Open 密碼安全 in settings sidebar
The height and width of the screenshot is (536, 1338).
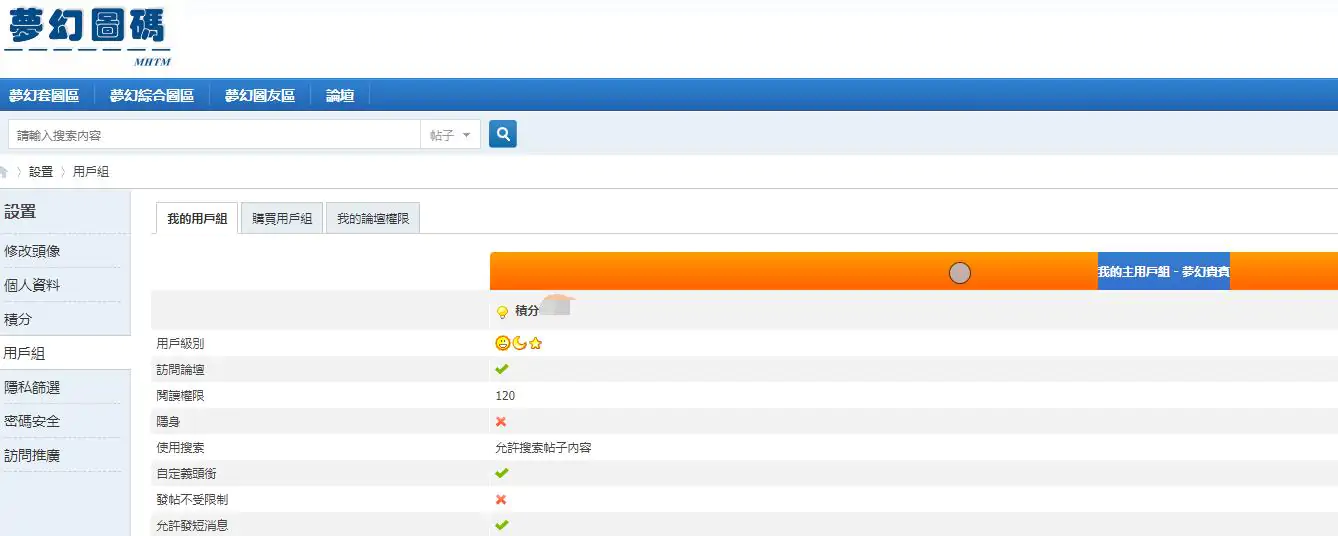[x=32, y=421]
